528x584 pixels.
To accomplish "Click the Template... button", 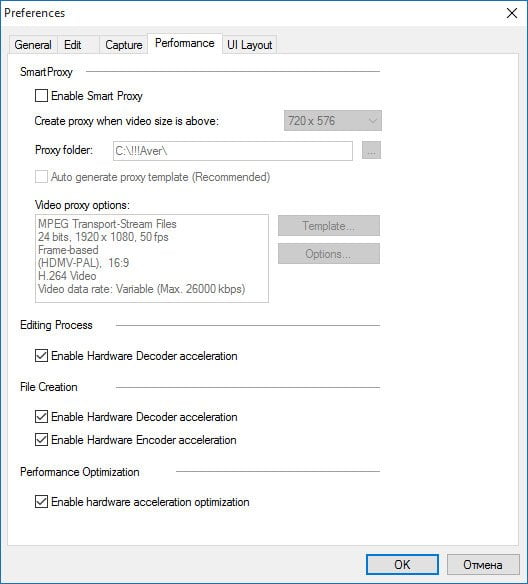I will [x=329, y=226].
